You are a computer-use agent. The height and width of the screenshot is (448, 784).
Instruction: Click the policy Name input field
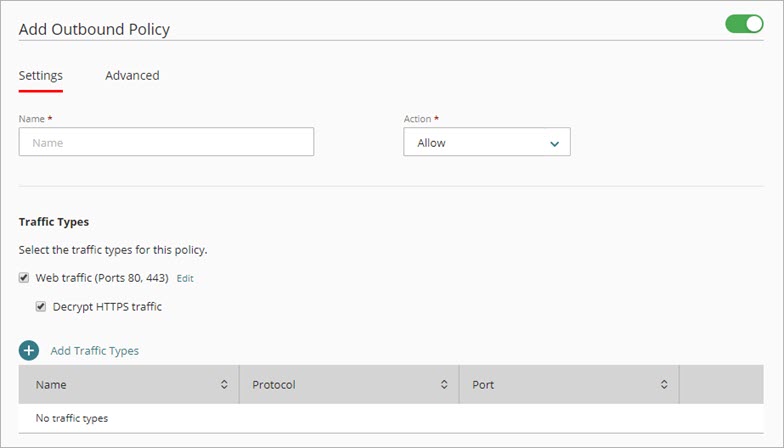coord(166,143)
